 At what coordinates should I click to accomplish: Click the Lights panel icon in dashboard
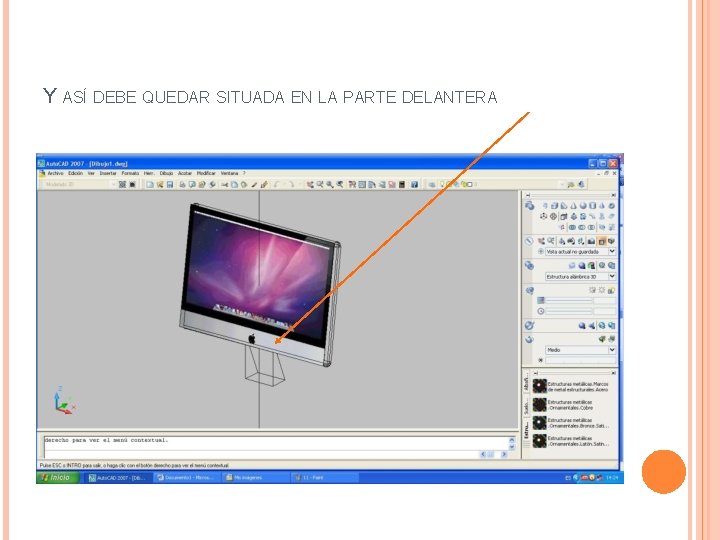point(530,290)
